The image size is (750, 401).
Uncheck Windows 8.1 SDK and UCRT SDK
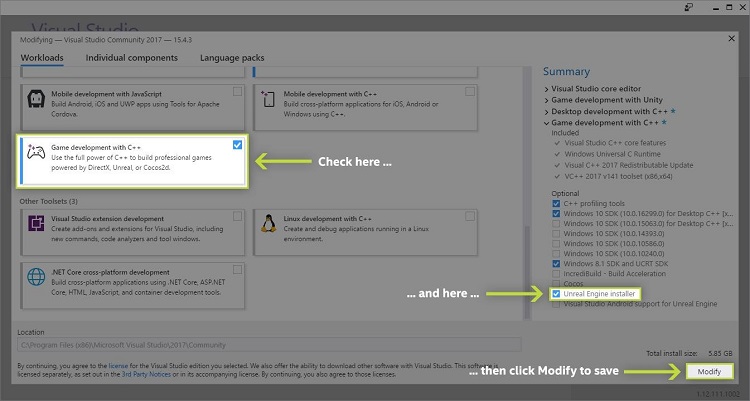coord(556,264)
